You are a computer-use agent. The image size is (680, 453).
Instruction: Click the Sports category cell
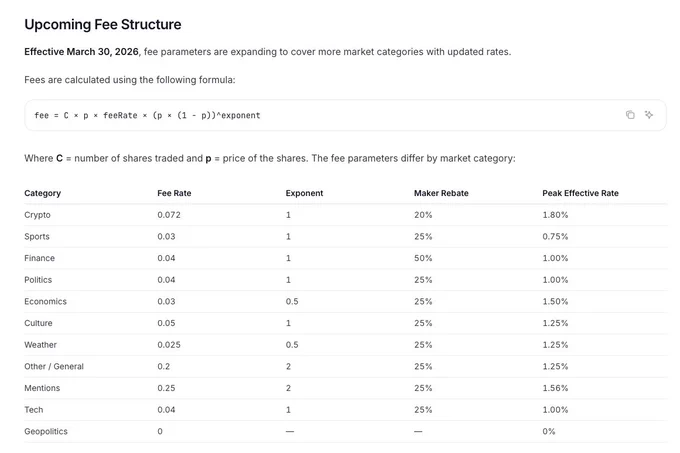(x=37, y=237)
